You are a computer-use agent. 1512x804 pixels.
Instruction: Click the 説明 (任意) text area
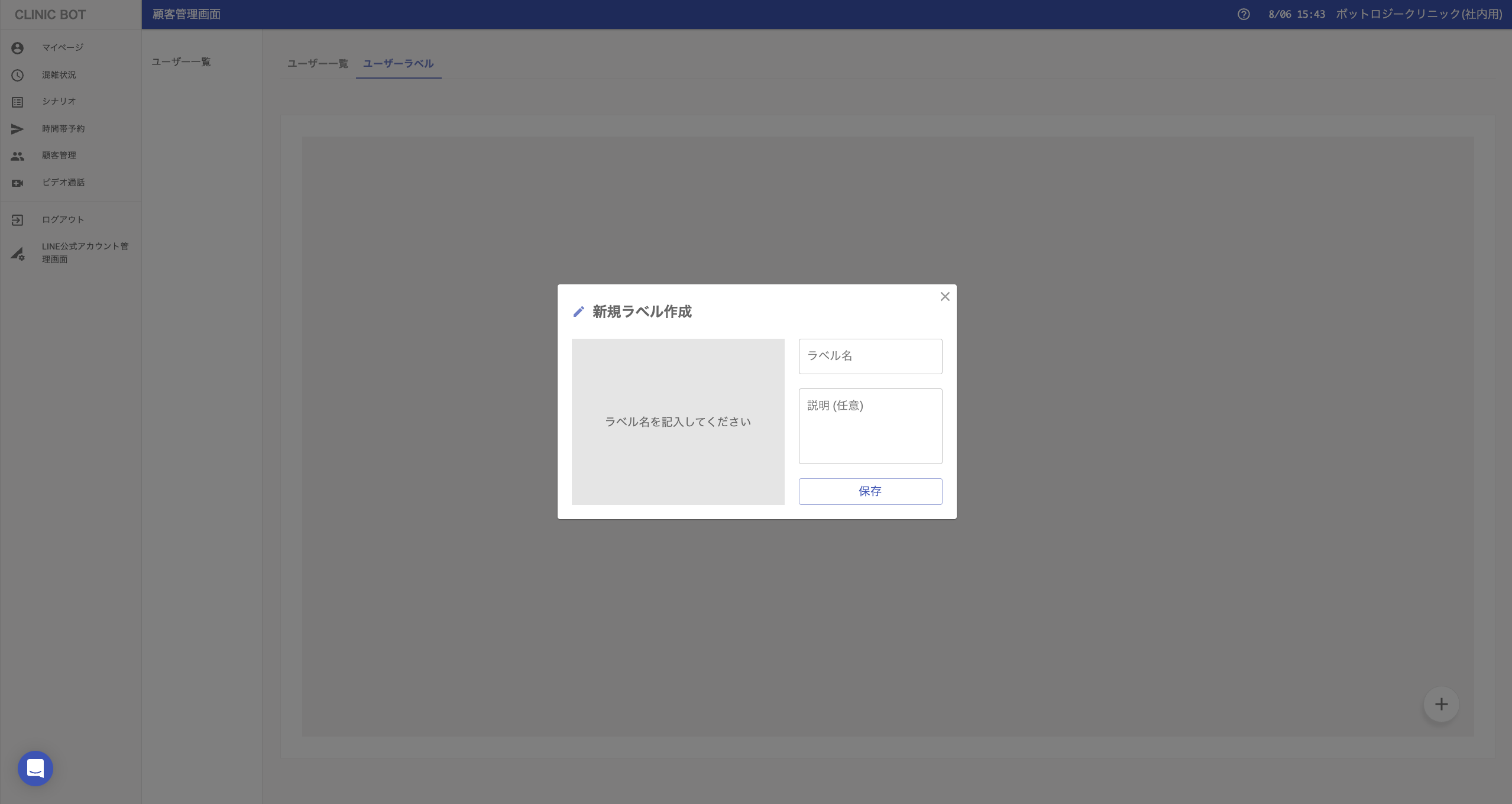click(x=870, y=426)
